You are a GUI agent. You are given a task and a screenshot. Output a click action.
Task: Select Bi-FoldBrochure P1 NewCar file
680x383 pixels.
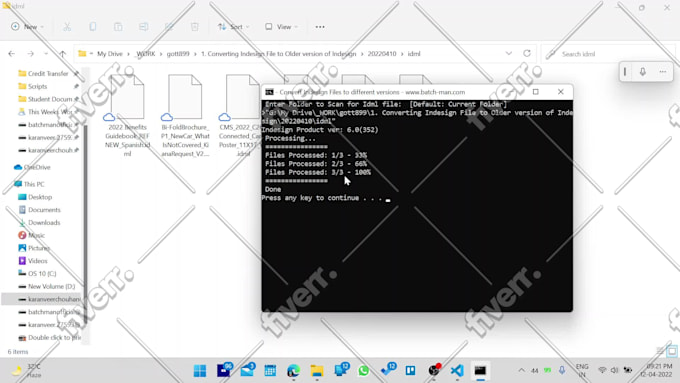(x=185, y=116)
